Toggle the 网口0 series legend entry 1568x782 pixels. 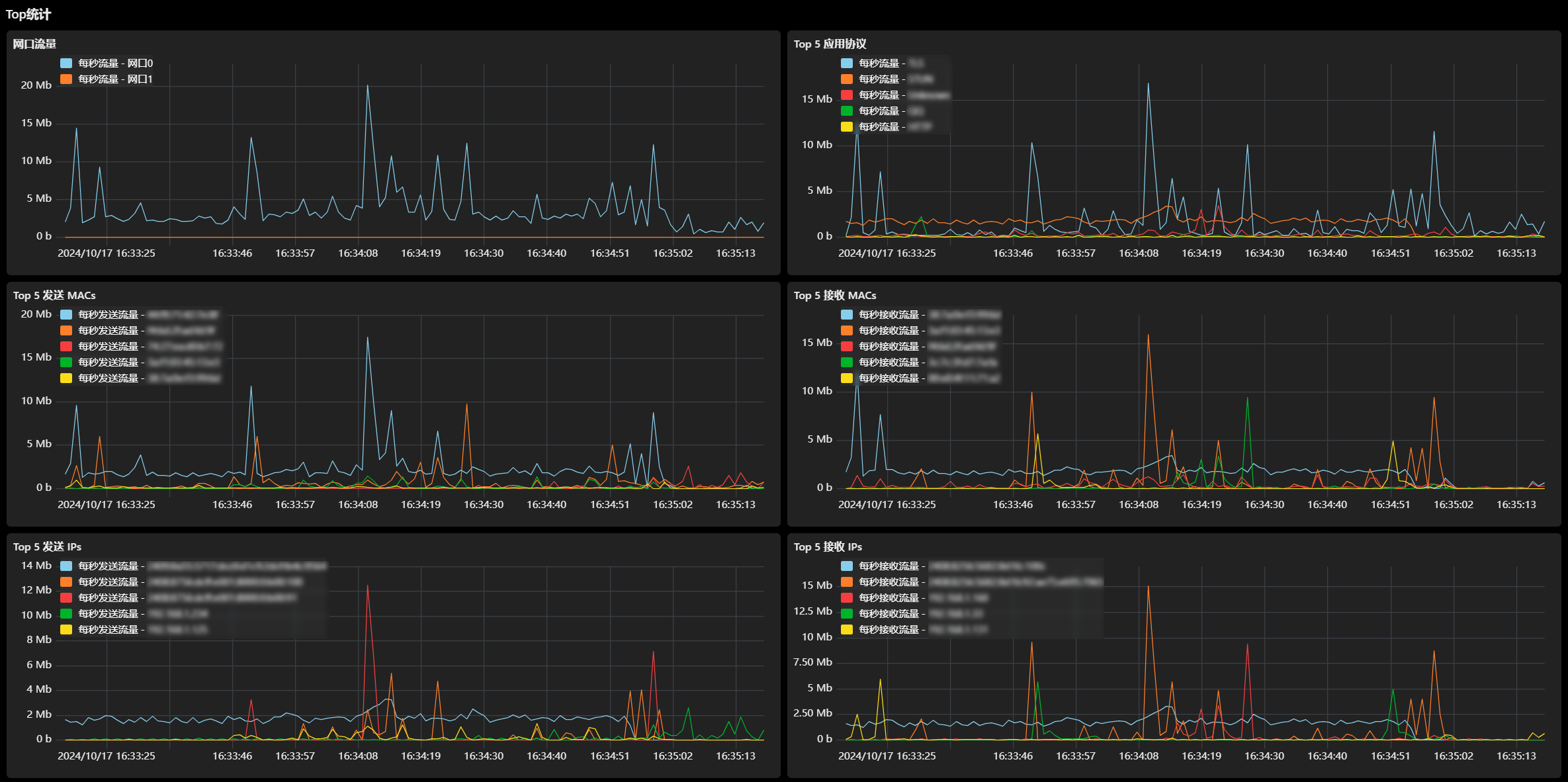(107, 63)
